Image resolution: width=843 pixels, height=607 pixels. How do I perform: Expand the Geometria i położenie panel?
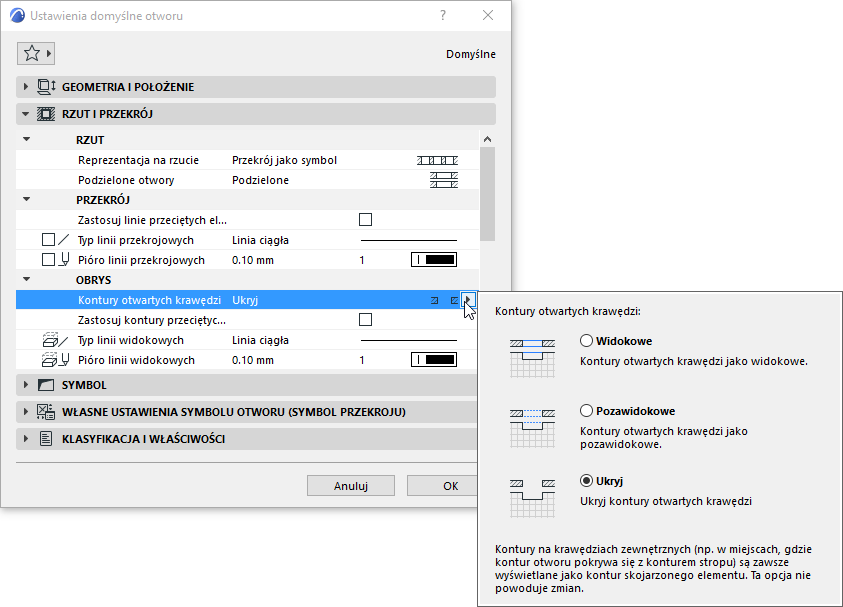pos(26,87)
